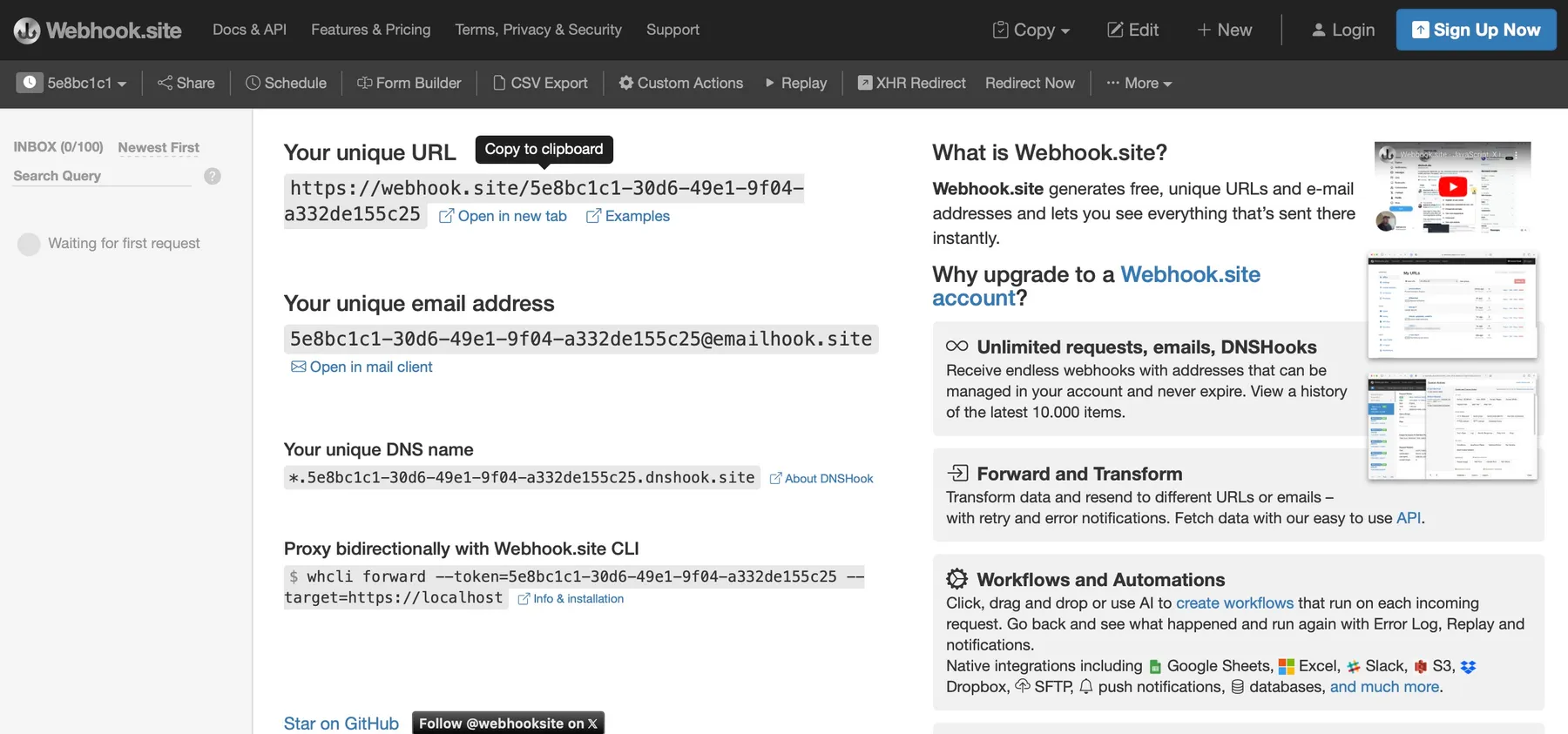Expand the 5e8bc1c1 URL dropdown
Screen dimensions: 1568x734
(73, 83)
